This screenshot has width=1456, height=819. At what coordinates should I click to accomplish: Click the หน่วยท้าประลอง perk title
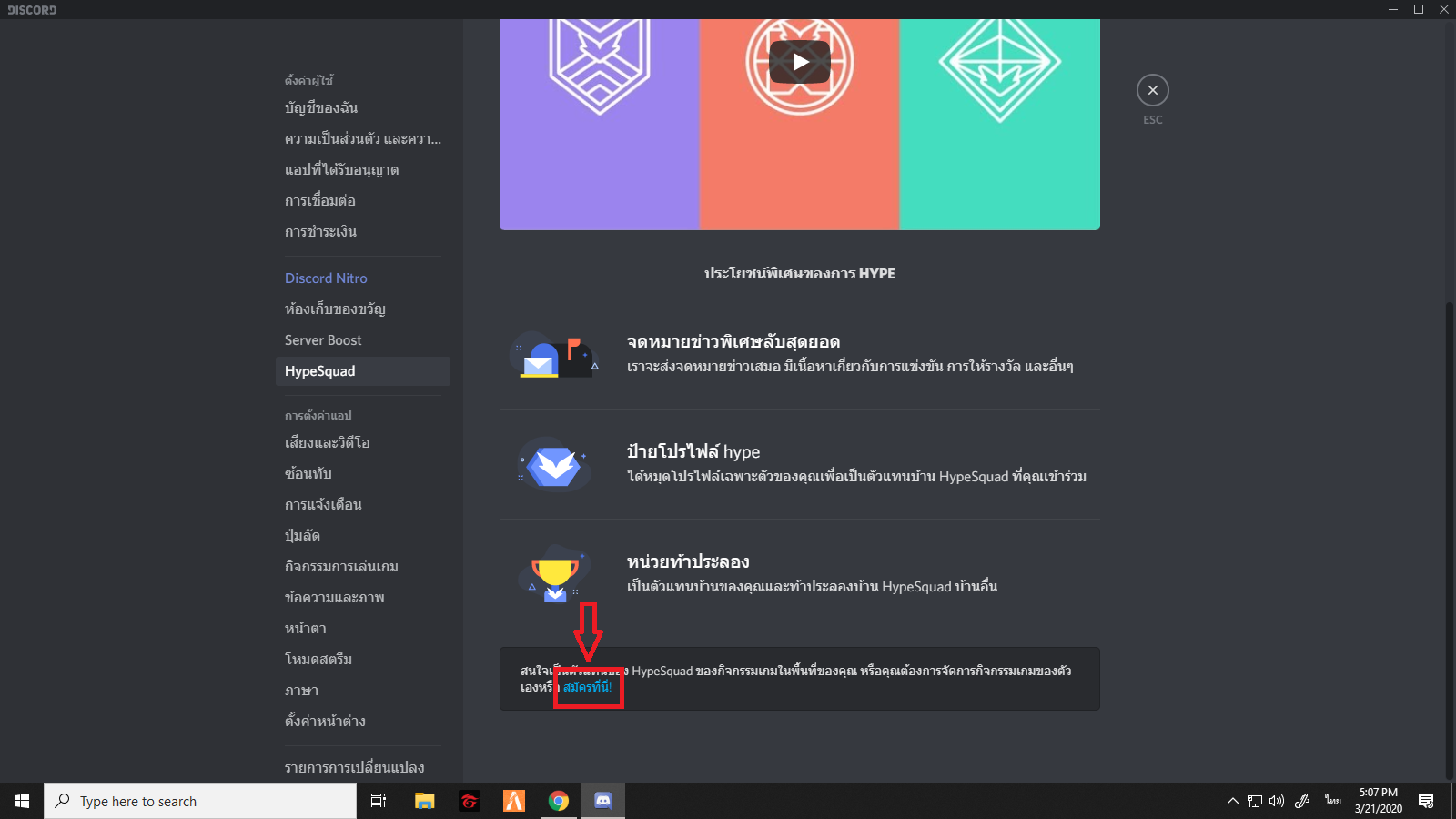pos(688,561)
